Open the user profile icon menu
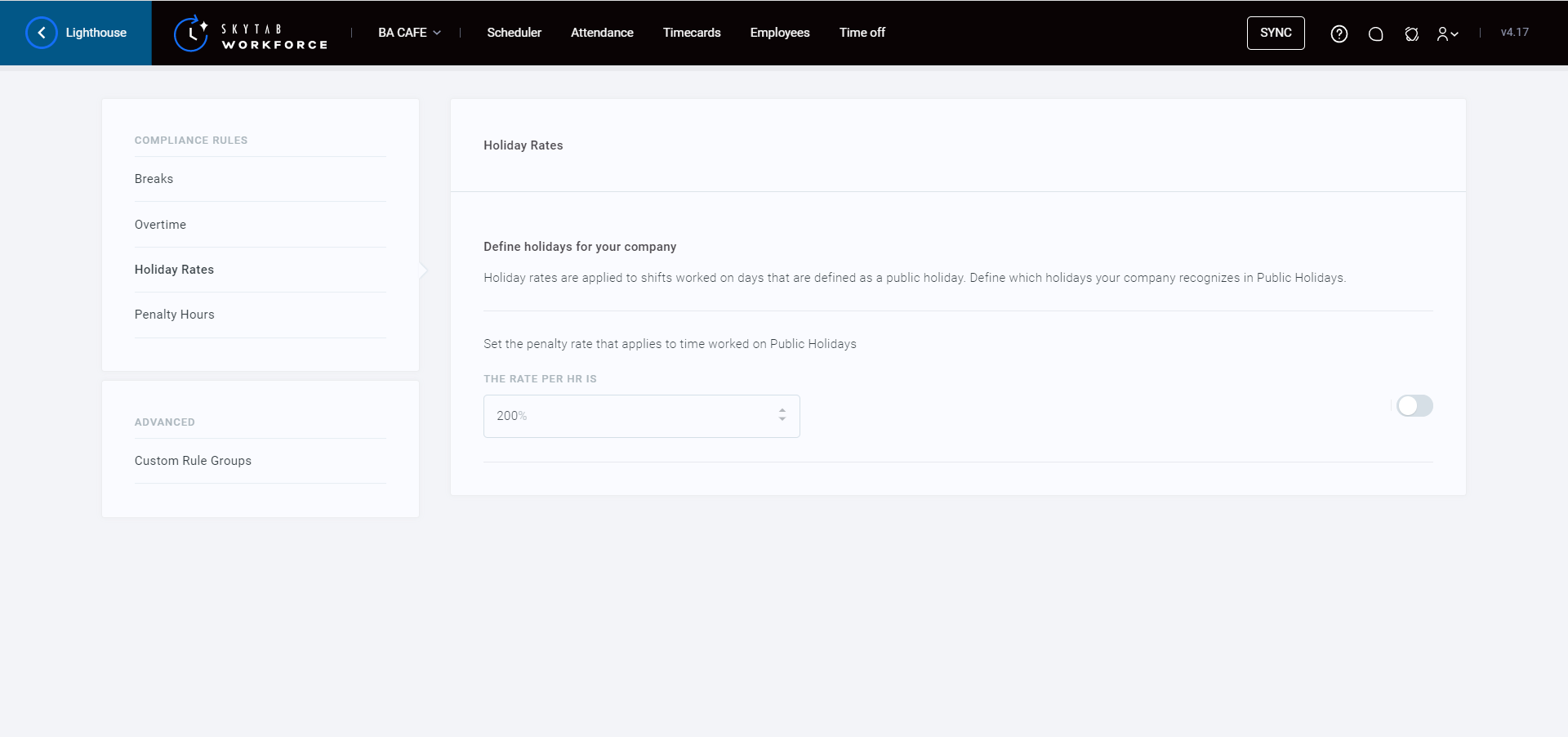1568x737 pixels. (x=1447, y=33)
